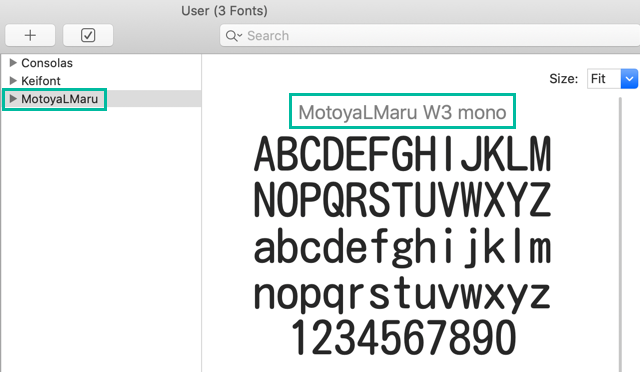Add a new font with the plus button
The width and height of the screenshot is (640, 372).
click(30, 36)
